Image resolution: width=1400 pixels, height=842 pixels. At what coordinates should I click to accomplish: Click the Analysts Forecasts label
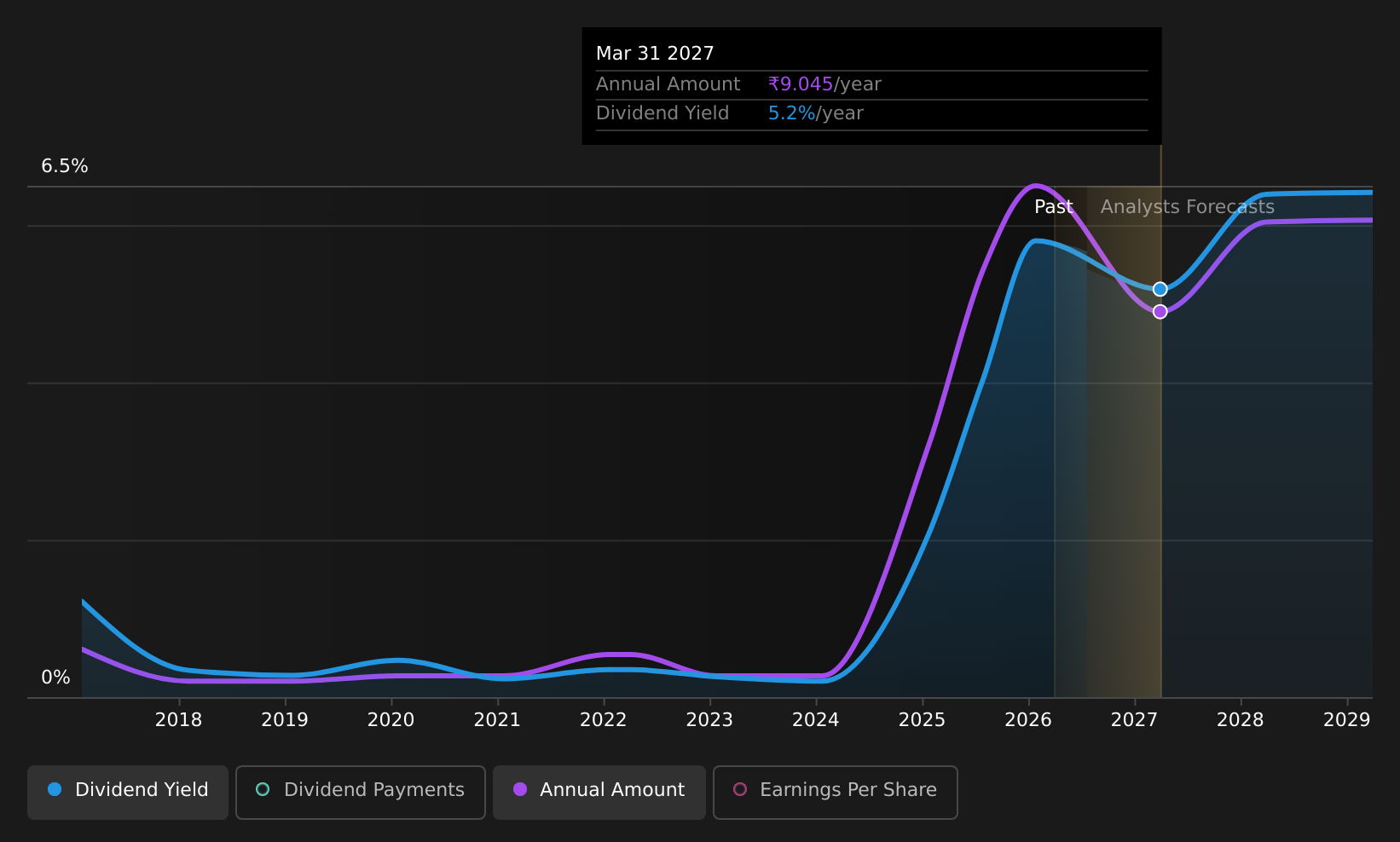click(1188, 206)
